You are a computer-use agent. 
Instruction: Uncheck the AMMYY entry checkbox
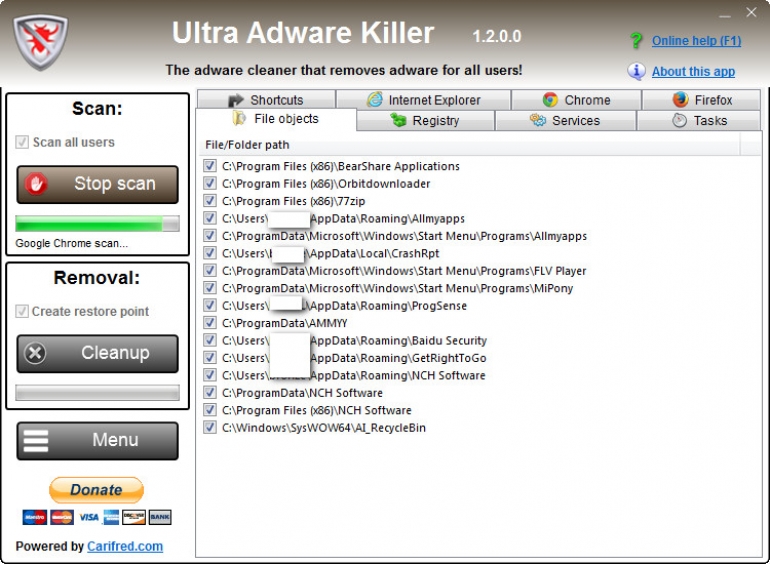(210, 323)
